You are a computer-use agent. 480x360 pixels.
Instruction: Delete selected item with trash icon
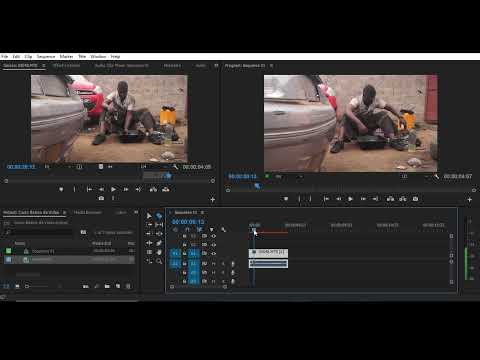(x=128, y=286)
